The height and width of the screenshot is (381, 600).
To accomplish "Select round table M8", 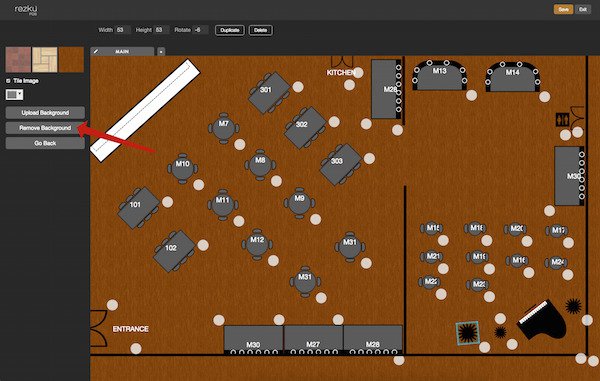I will click(x=260, y=165).
